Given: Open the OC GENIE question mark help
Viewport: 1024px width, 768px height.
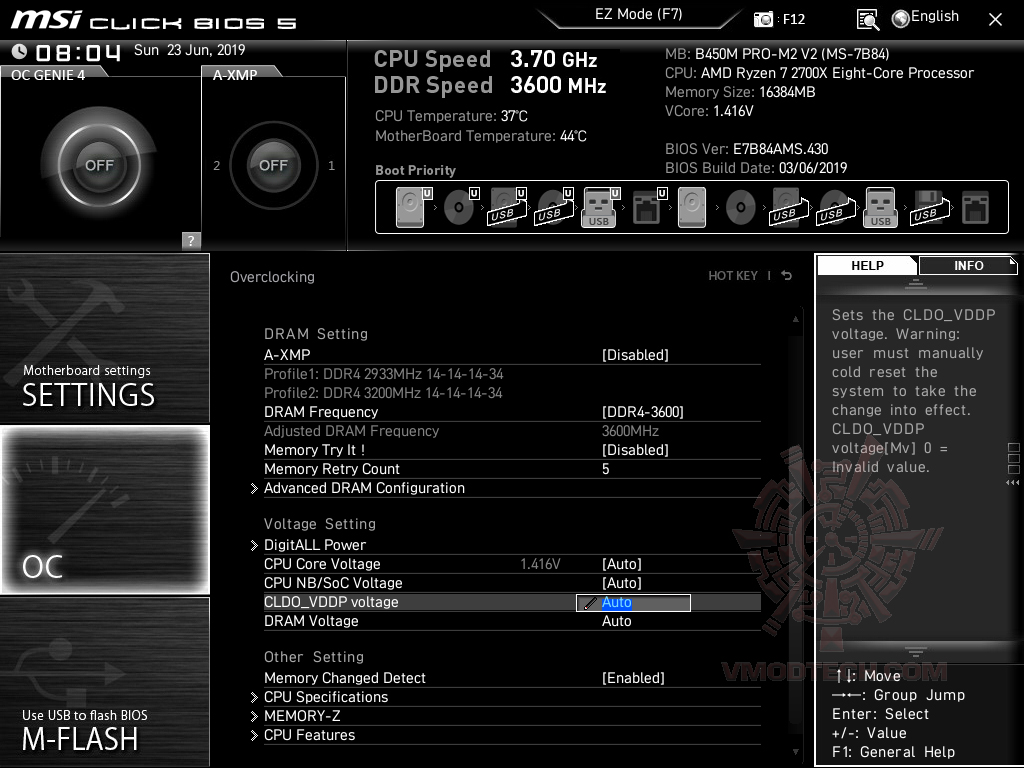Looking at the screenshot, I should point(191,240).
